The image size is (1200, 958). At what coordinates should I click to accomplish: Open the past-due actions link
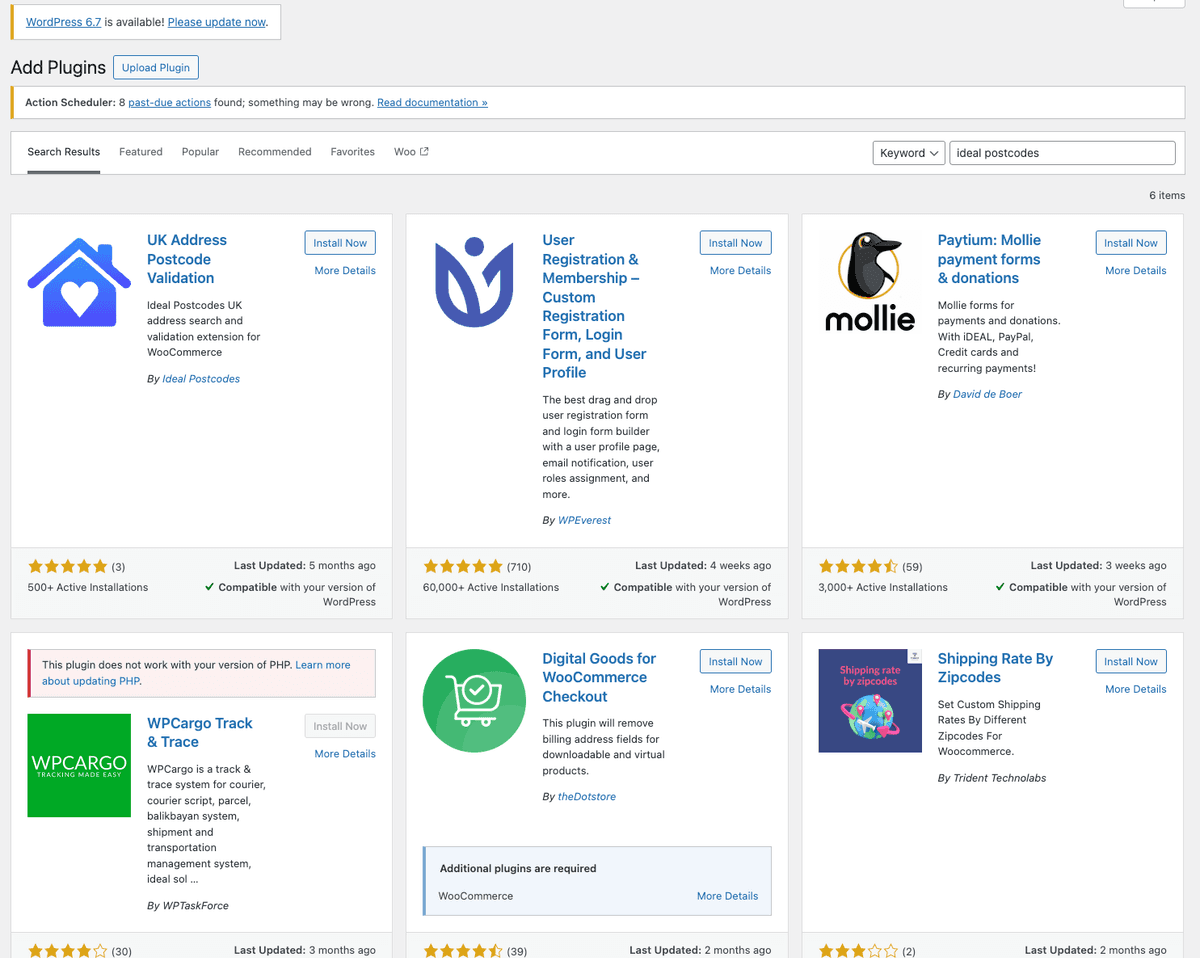click(169, 103)
